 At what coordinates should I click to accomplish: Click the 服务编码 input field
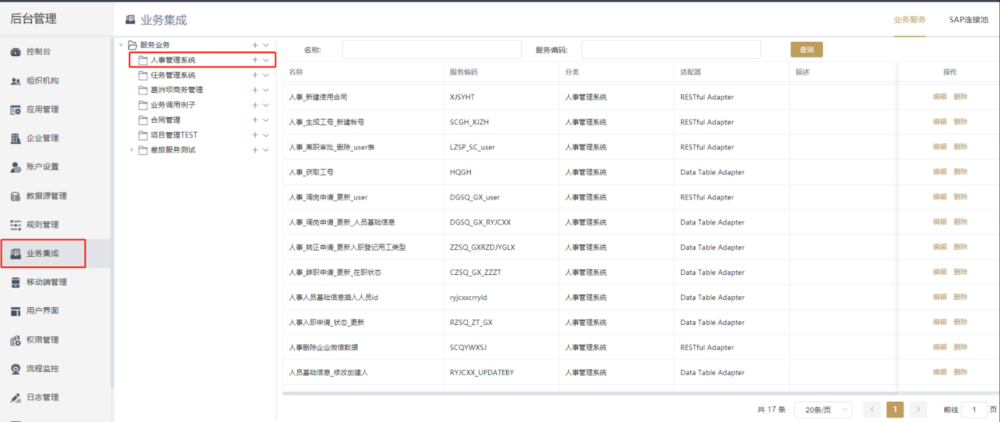[x=670, y=49]
